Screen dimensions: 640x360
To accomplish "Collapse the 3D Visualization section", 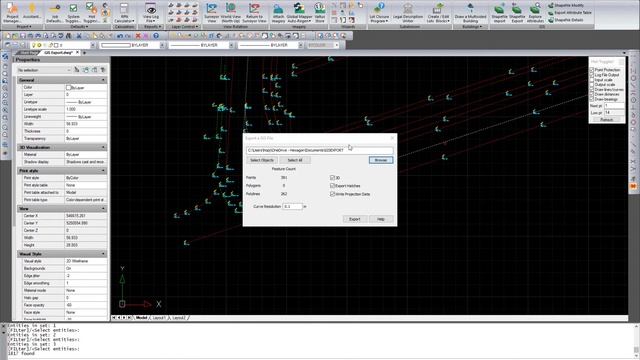I will 103,147.
